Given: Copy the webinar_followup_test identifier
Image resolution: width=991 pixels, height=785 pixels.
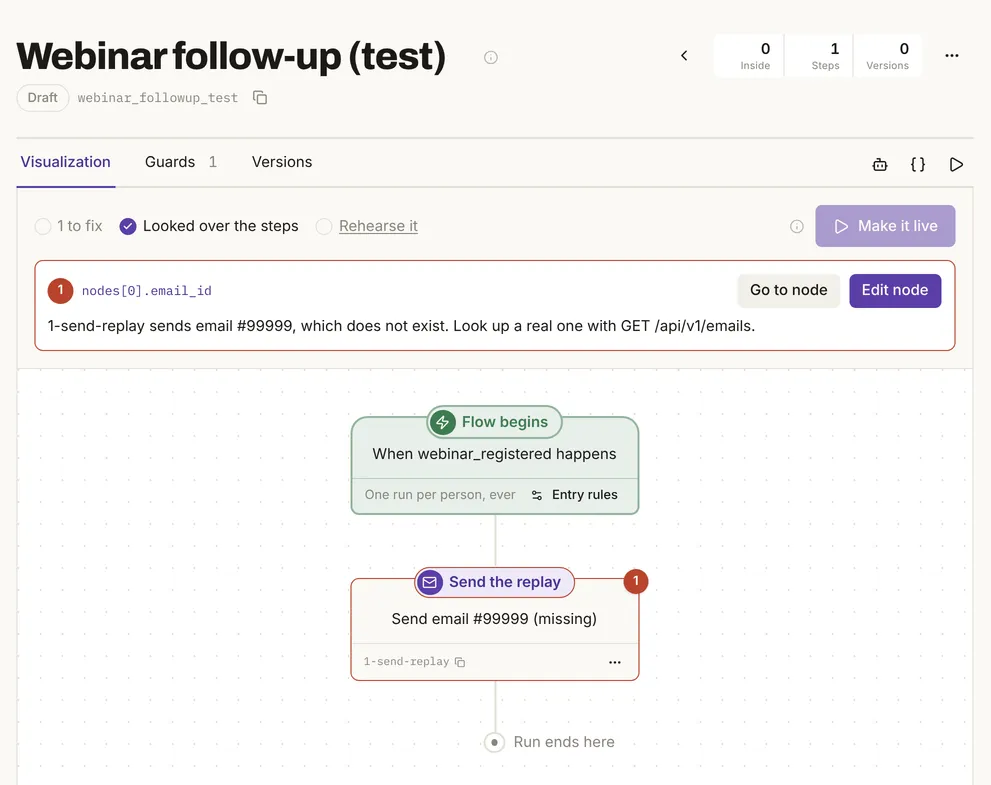Looking at the screenshot, I should tap(260, 97).
